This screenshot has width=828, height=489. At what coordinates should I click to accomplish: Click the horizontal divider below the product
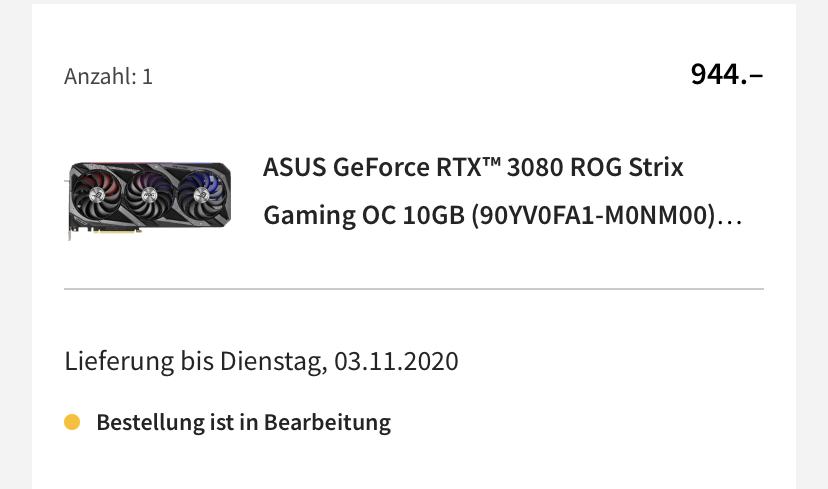tap(414, 289)
